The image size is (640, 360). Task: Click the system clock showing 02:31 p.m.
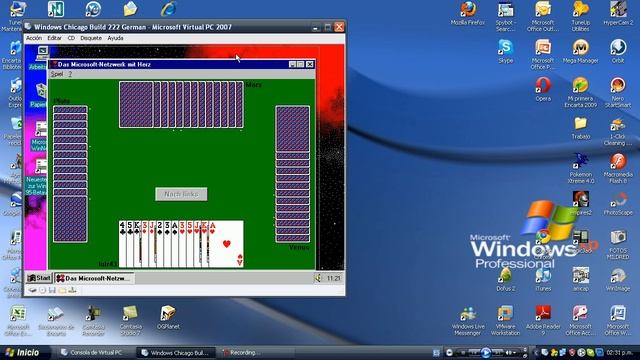click(621, 352)
